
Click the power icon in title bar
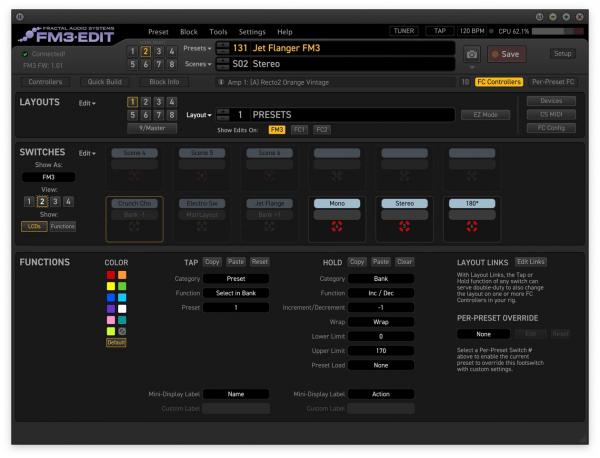coord(20,17)
